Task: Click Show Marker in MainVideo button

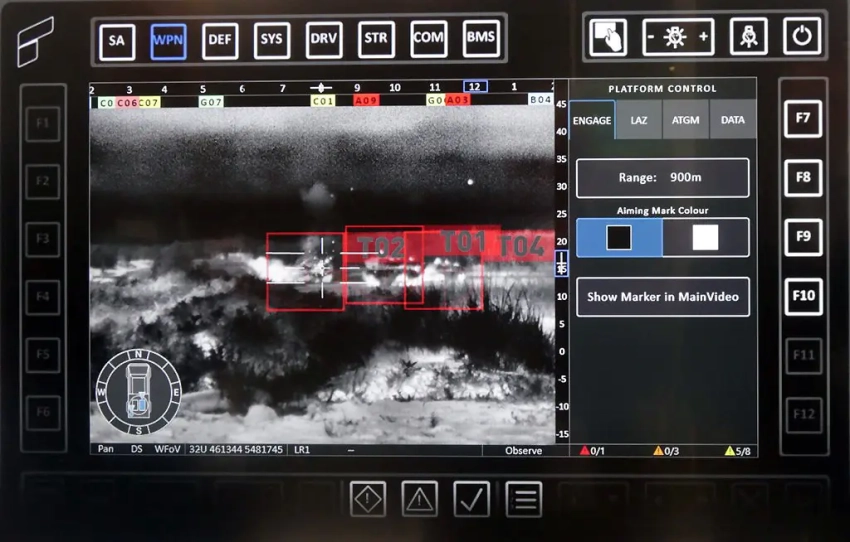Action: (x=662, y=297)
